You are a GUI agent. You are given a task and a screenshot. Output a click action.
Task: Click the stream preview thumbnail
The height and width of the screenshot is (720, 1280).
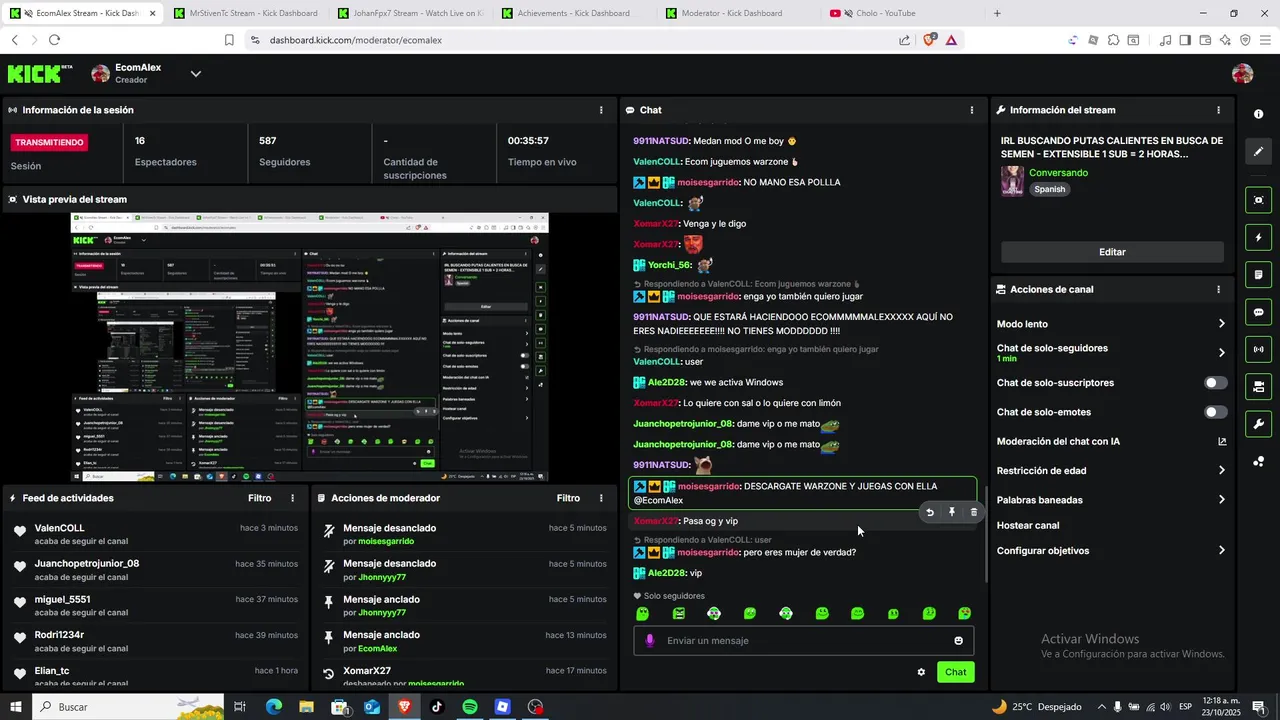[310, 347]
